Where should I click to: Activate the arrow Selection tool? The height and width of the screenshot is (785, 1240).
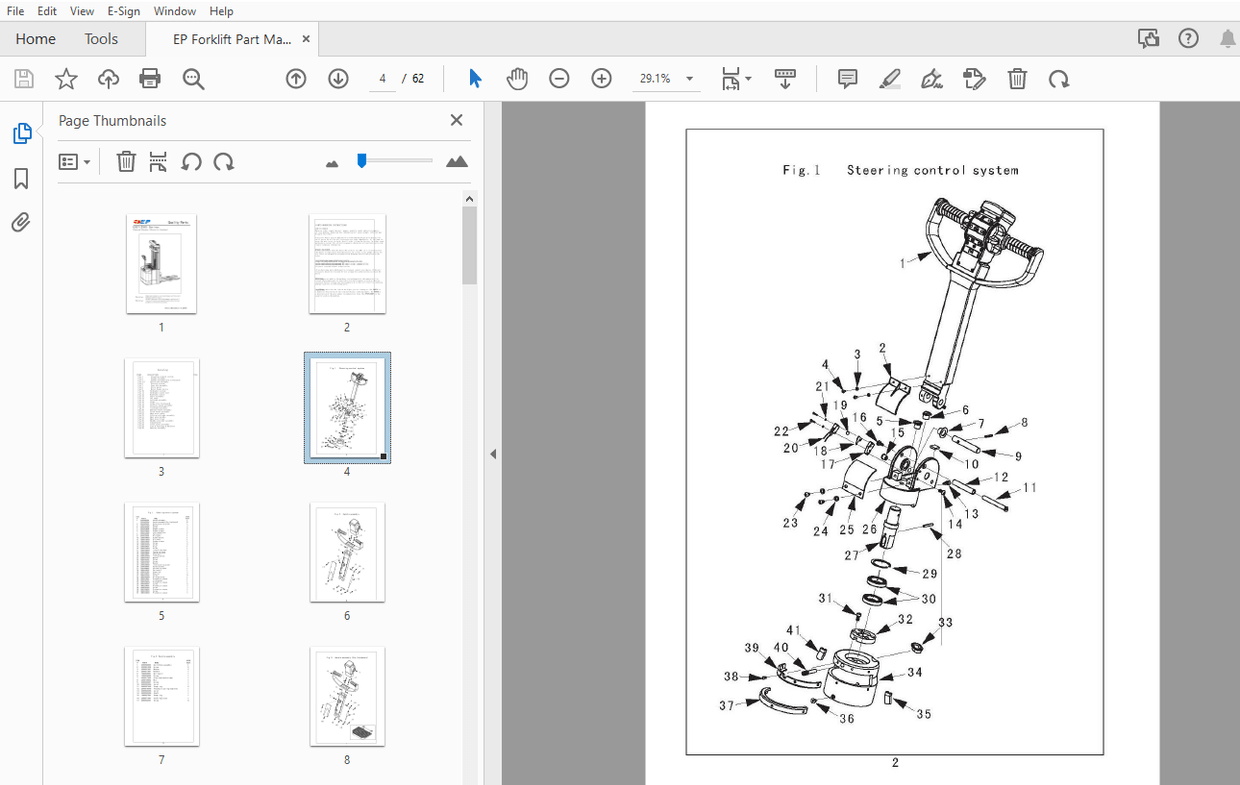coord(475,78)
